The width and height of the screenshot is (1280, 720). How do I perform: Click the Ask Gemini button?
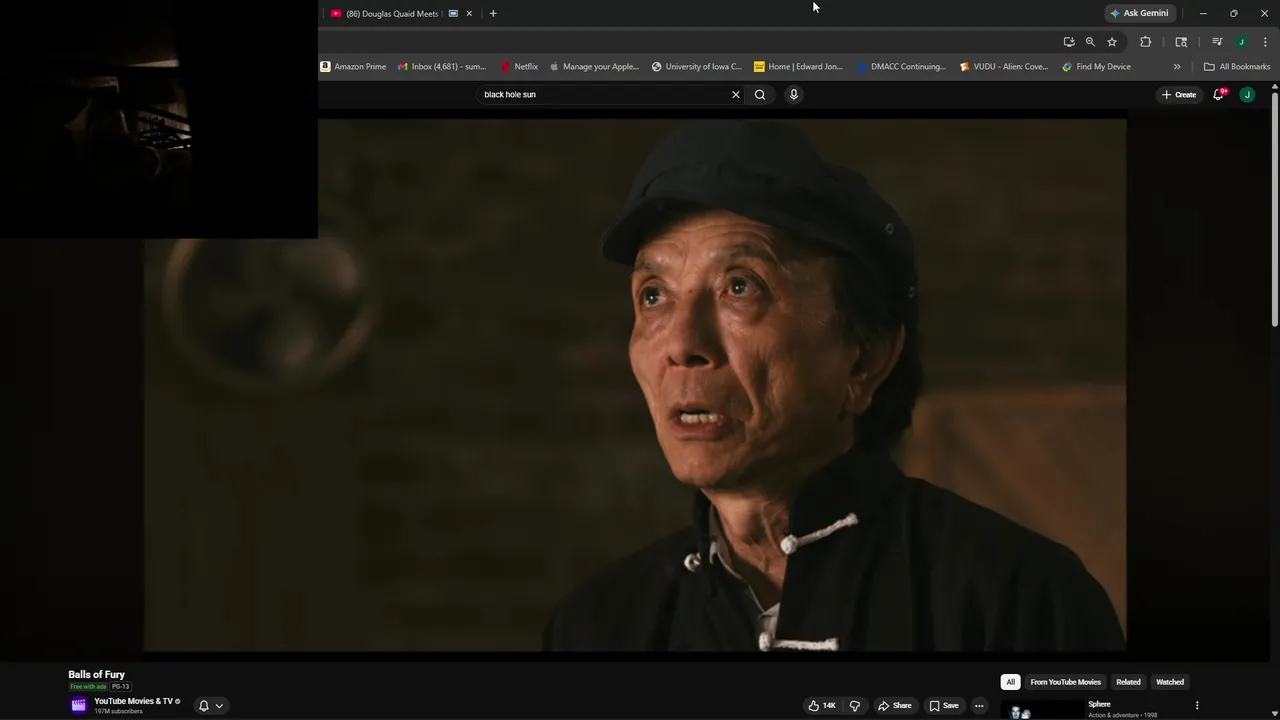[1139, 13]
